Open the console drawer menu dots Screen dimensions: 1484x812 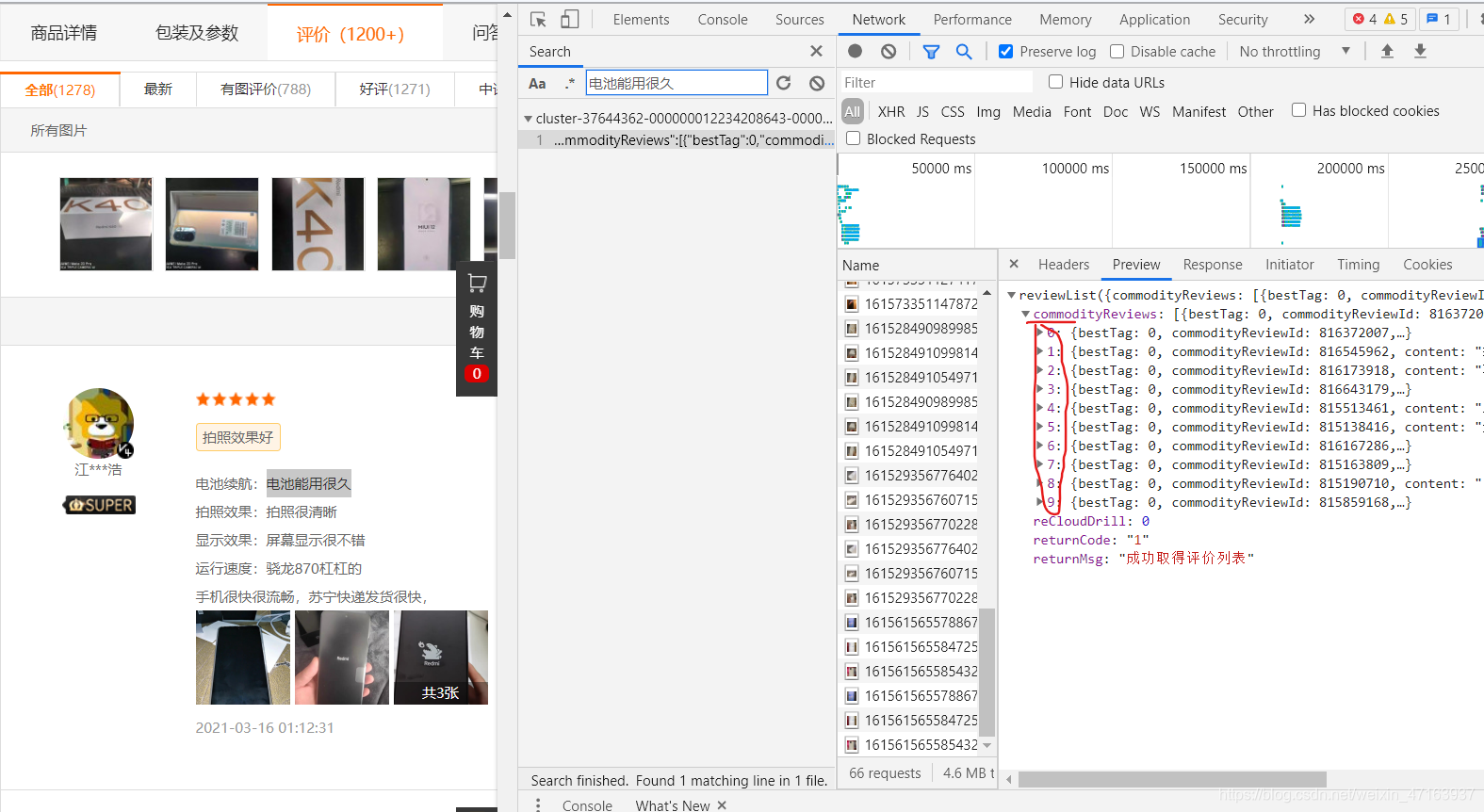click(538, 804)
